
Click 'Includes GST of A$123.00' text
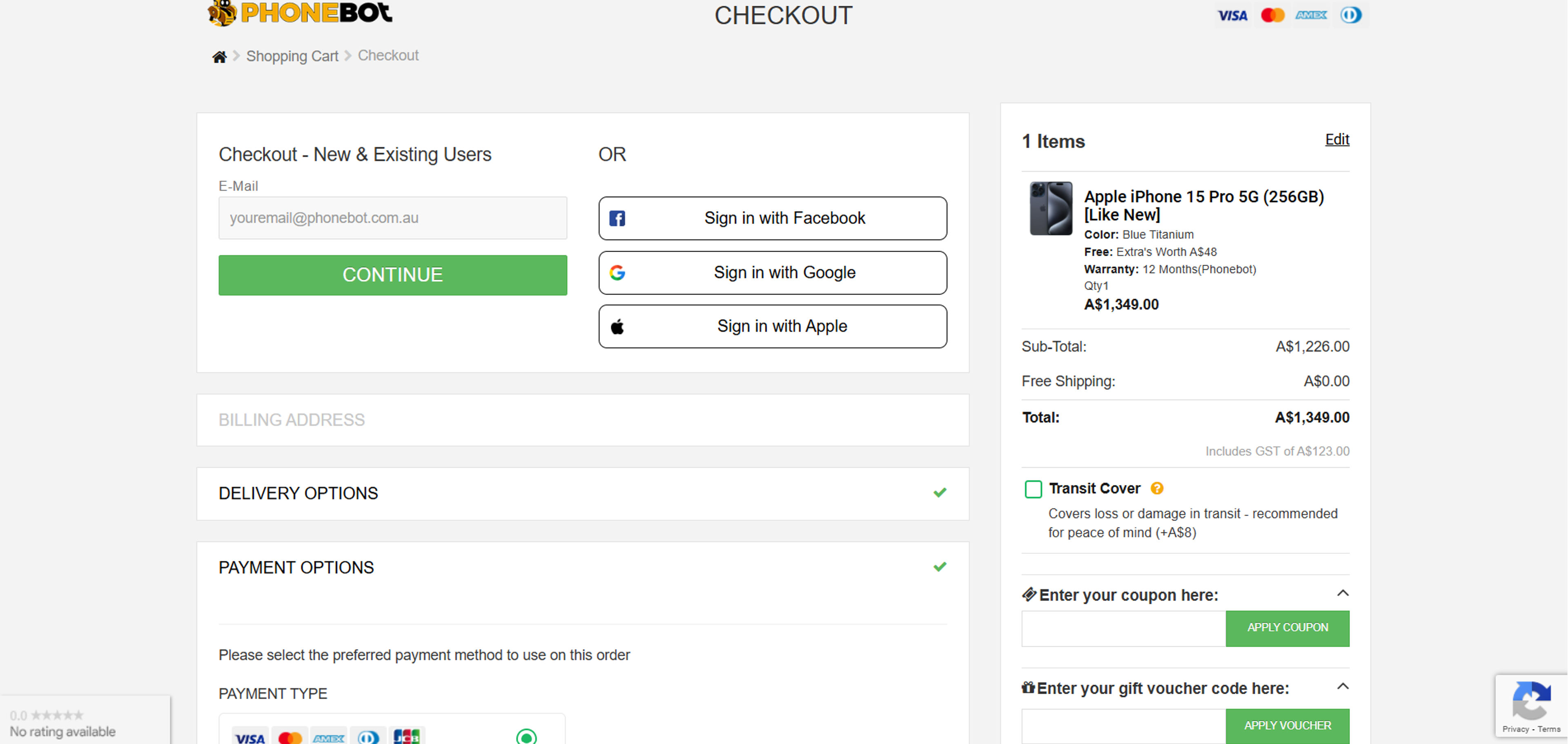(x=1277, y=451)
